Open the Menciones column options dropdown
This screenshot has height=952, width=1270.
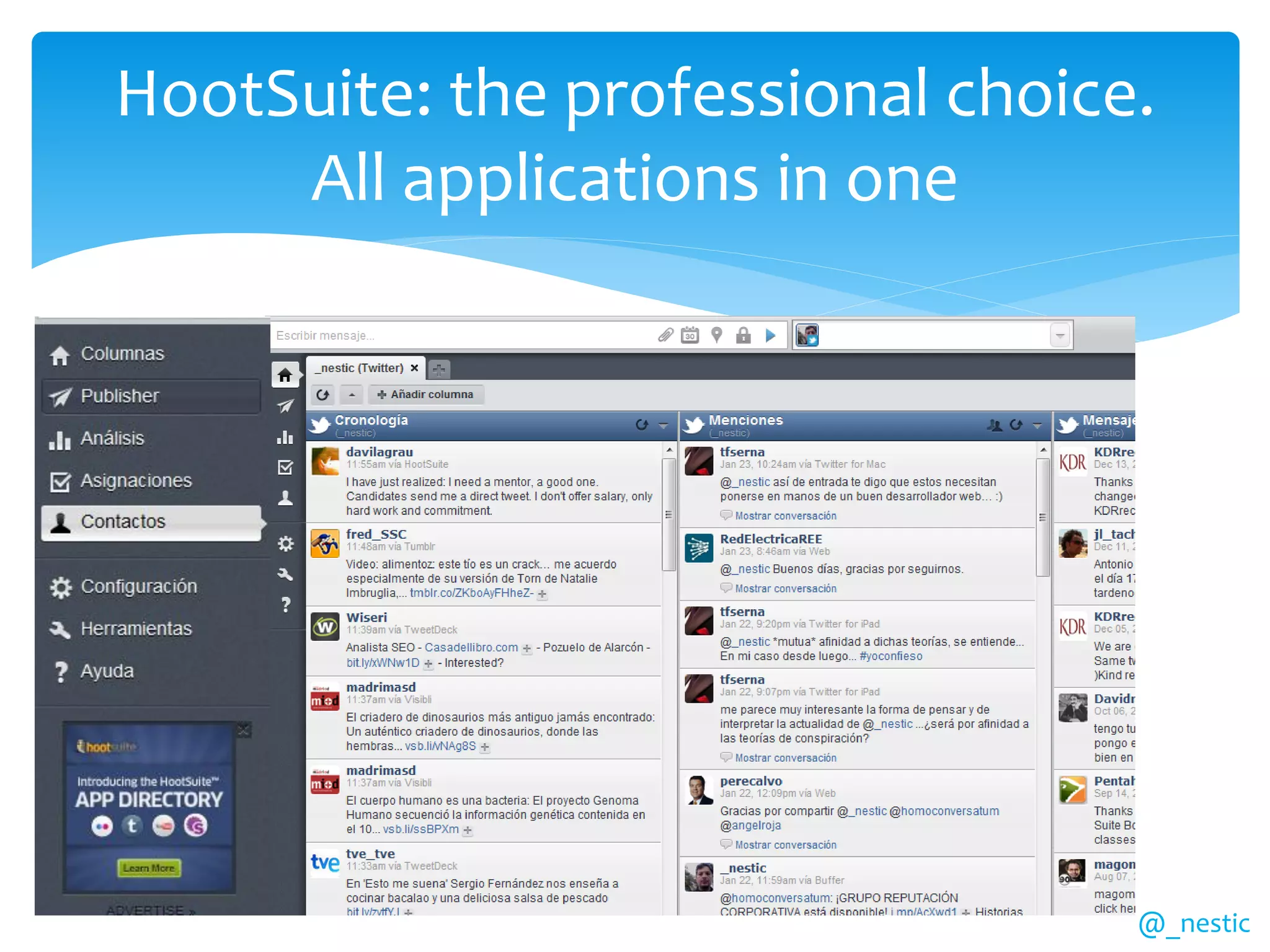pos(1037,425)
